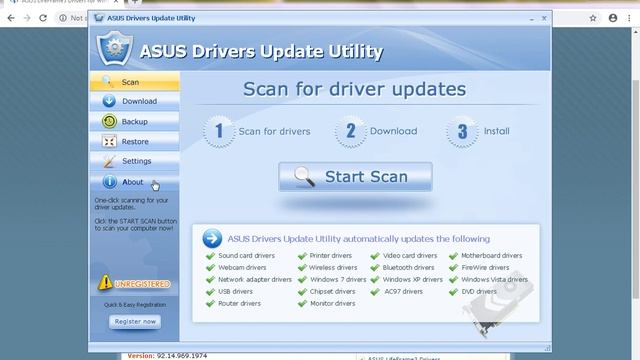Click the Scan for driver updates heading

coord(354,89)
